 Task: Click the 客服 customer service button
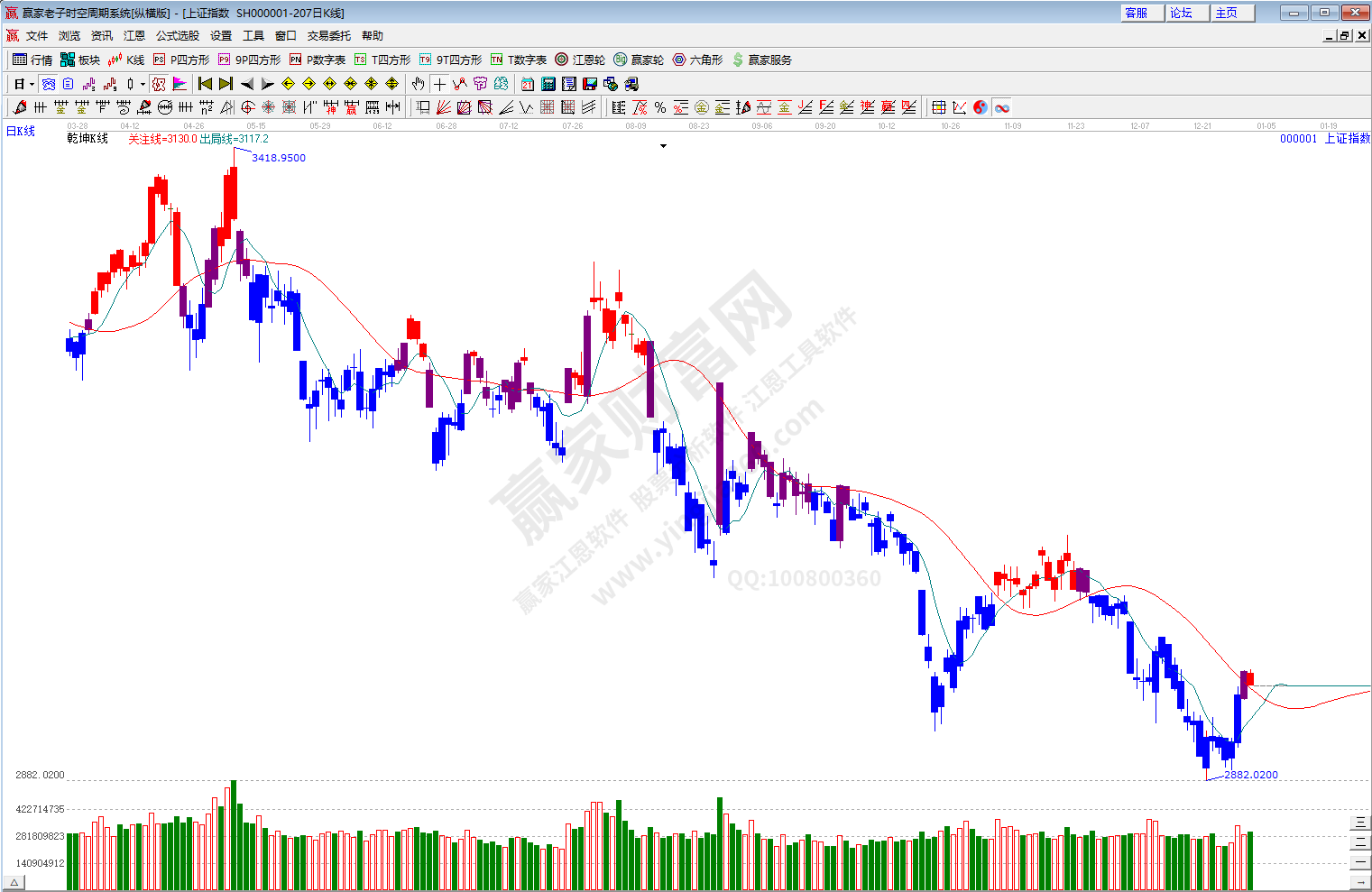click(1136, 13)
